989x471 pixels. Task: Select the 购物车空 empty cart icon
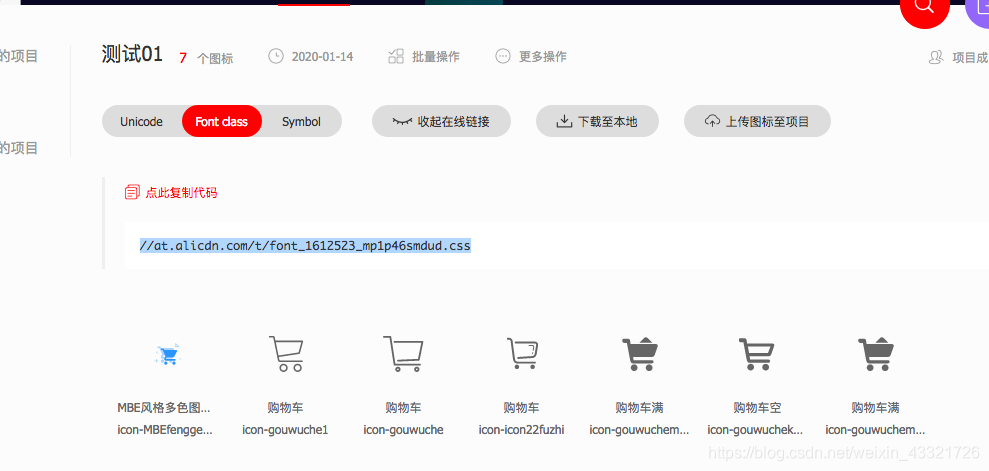click(x=756, y=354)
